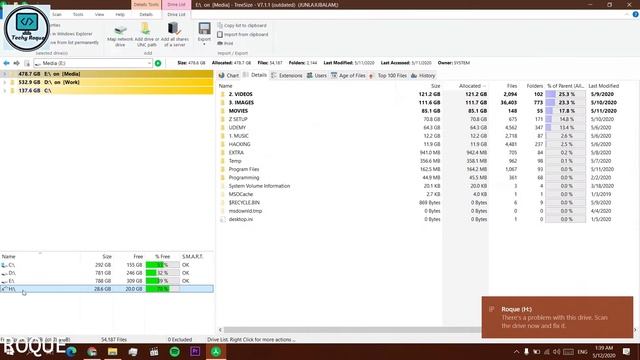Open Microsoft Edge from the taskbar
Screen dimensions: 640x360
click(x=71, y=351)
